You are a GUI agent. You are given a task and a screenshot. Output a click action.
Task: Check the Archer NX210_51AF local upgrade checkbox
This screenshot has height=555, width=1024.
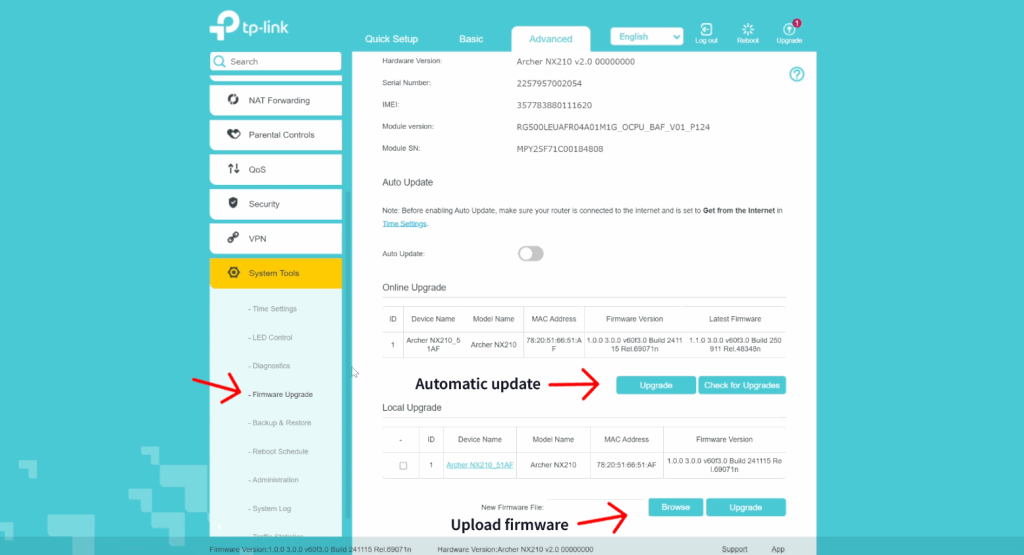403,466
